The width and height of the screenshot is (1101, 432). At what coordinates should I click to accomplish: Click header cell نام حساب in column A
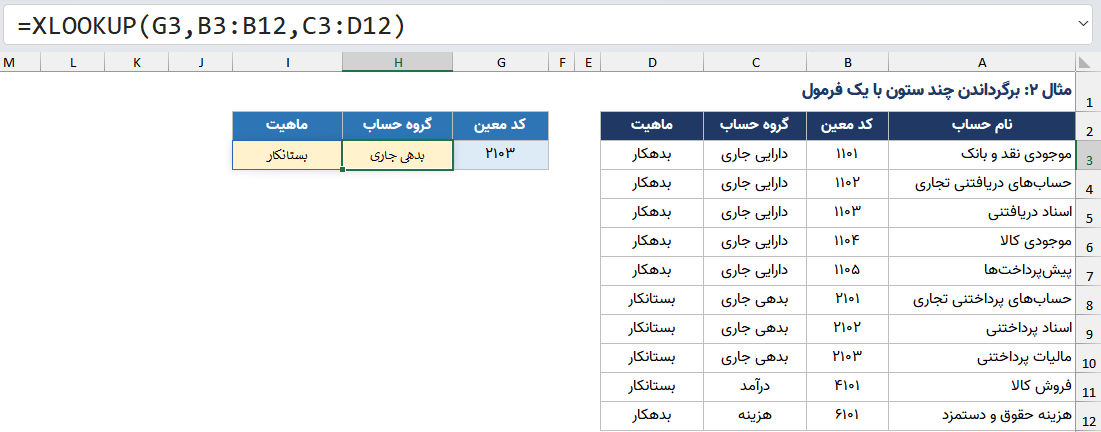click(x=982, y=126)
